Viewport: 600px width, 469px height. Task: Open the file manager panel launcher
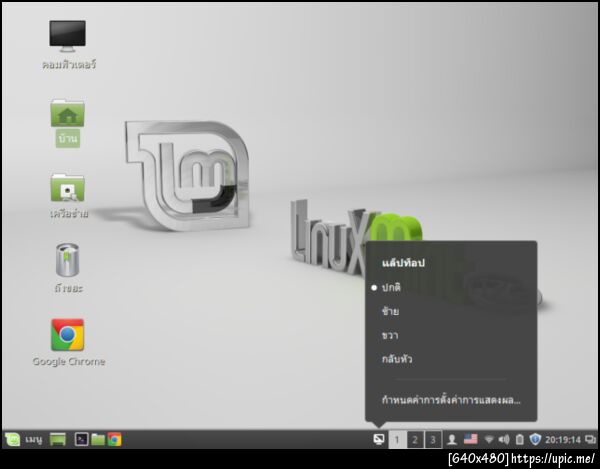(x=98, y=440)
